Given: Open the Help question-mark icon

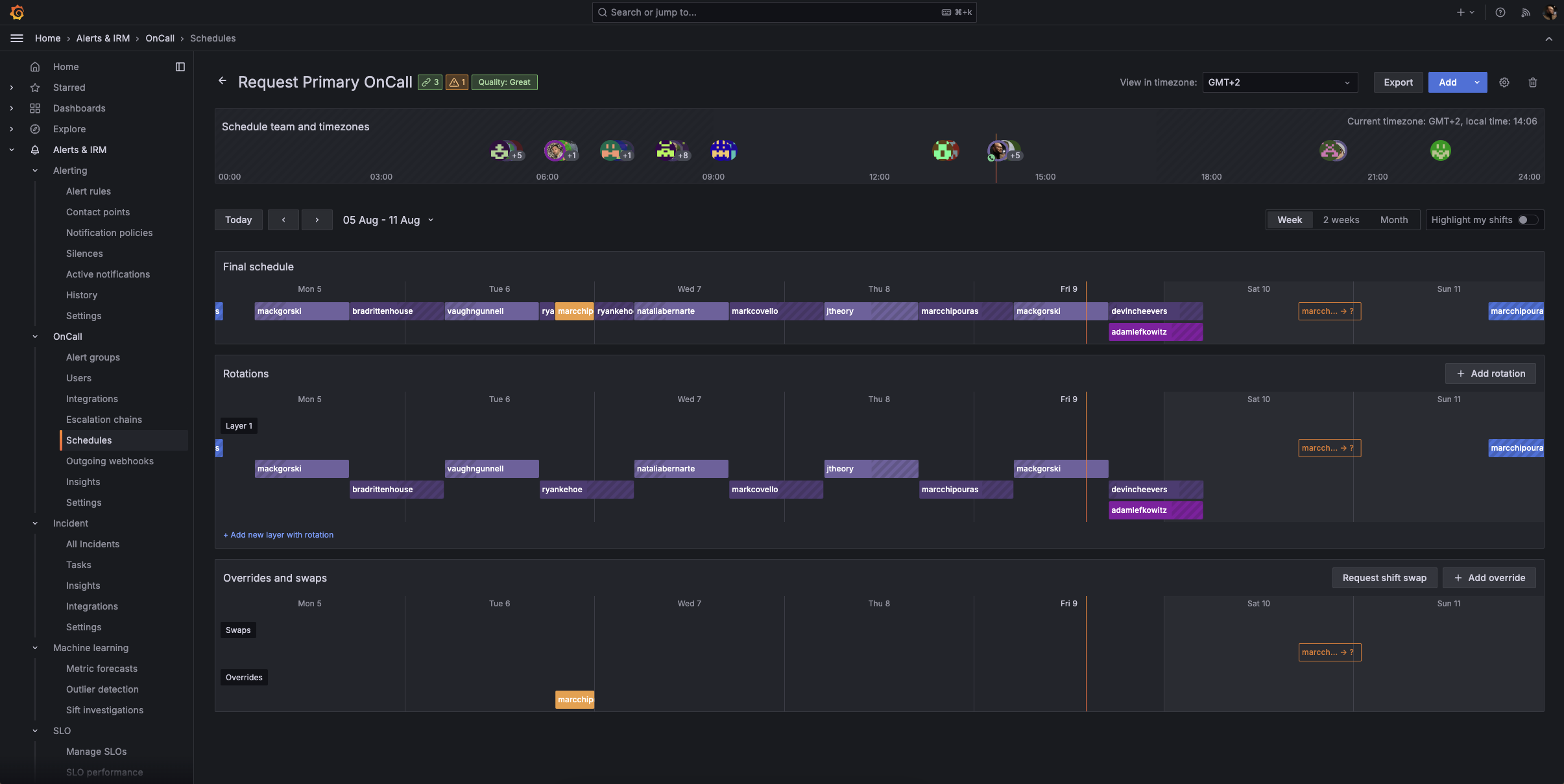Looking at the screenshot, I should click(x=1500, y=12).
